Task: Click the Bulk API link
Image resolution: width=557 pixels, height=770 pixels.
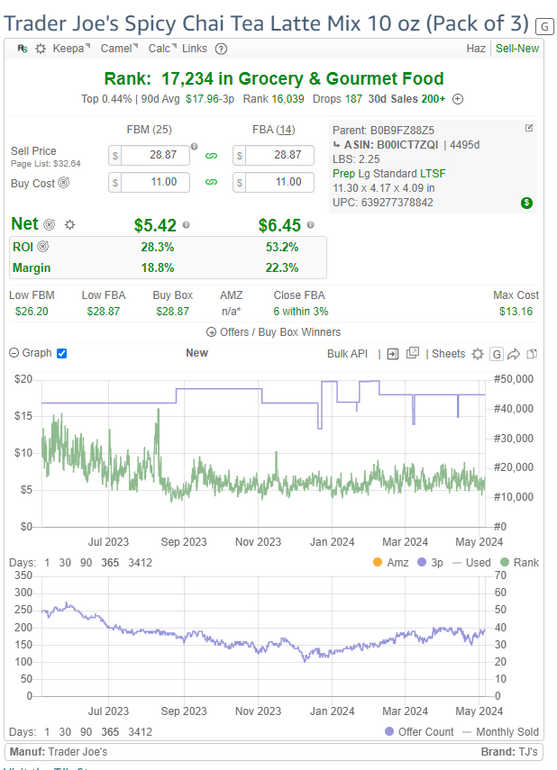Action: [347, 354]
